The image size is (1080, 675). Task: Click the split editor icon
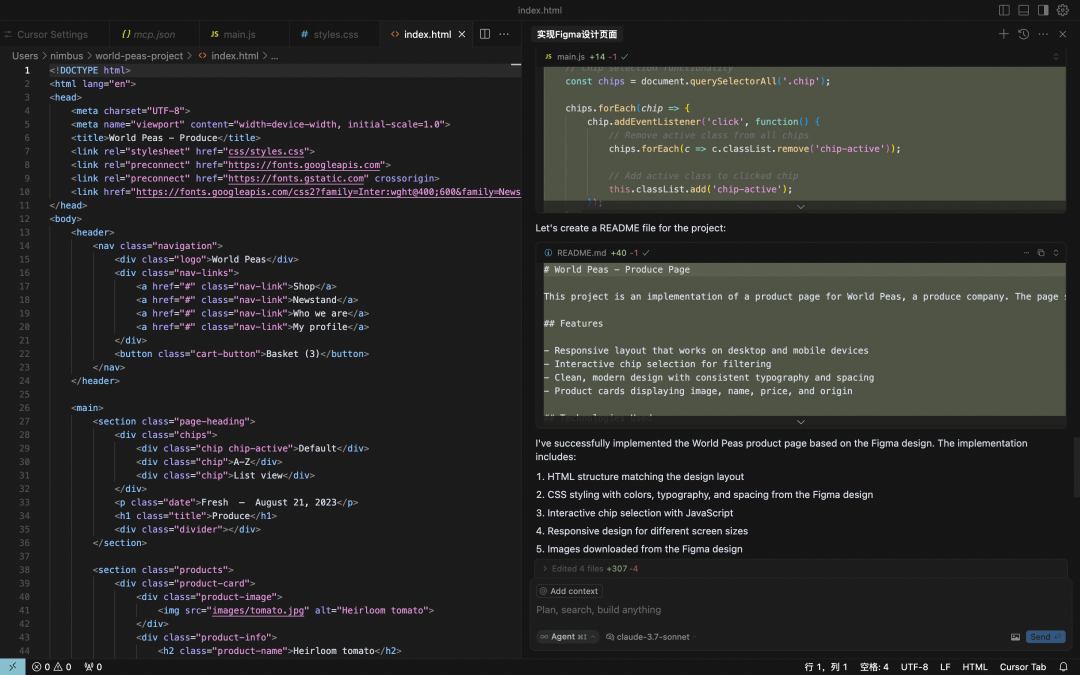485,34
